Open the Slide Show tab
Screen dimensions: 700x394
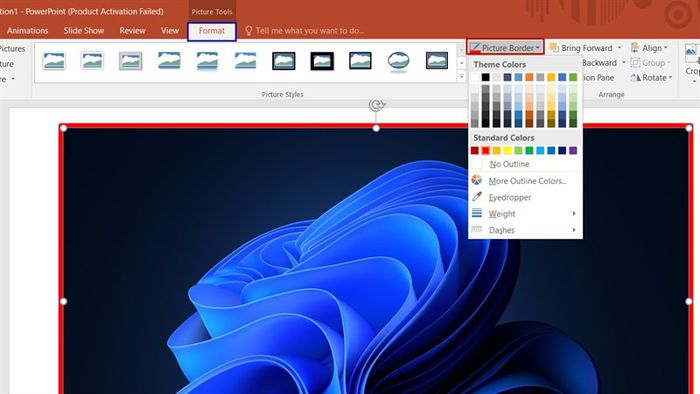click(83, 31)
